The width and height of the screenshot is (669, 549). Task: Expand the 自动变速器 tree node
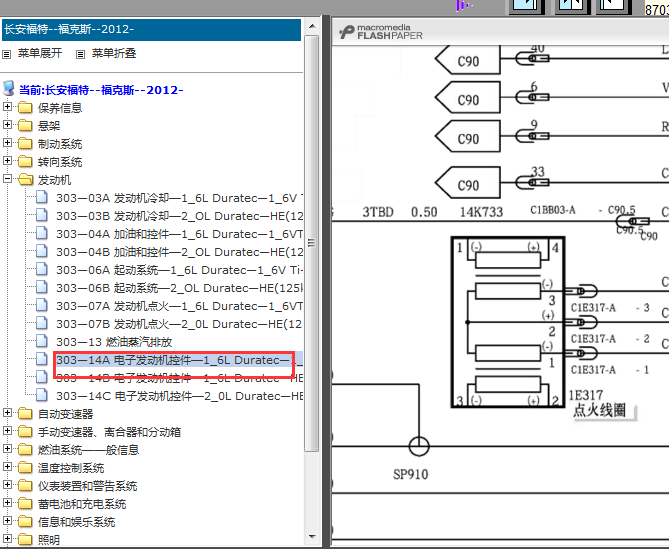[7, 412]
